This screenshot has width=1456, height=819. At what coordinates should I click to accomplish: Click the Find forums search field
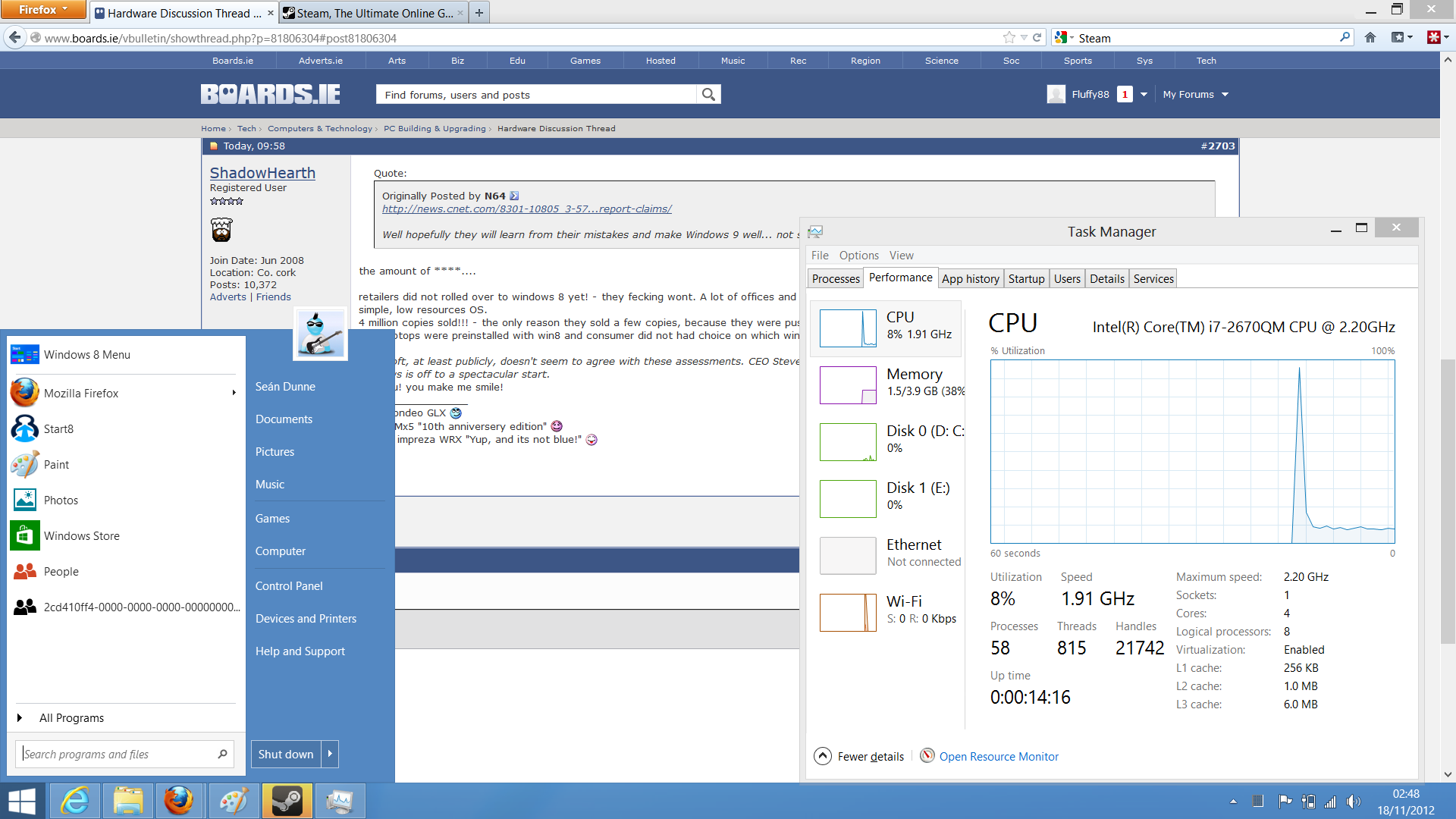[536, 94]
